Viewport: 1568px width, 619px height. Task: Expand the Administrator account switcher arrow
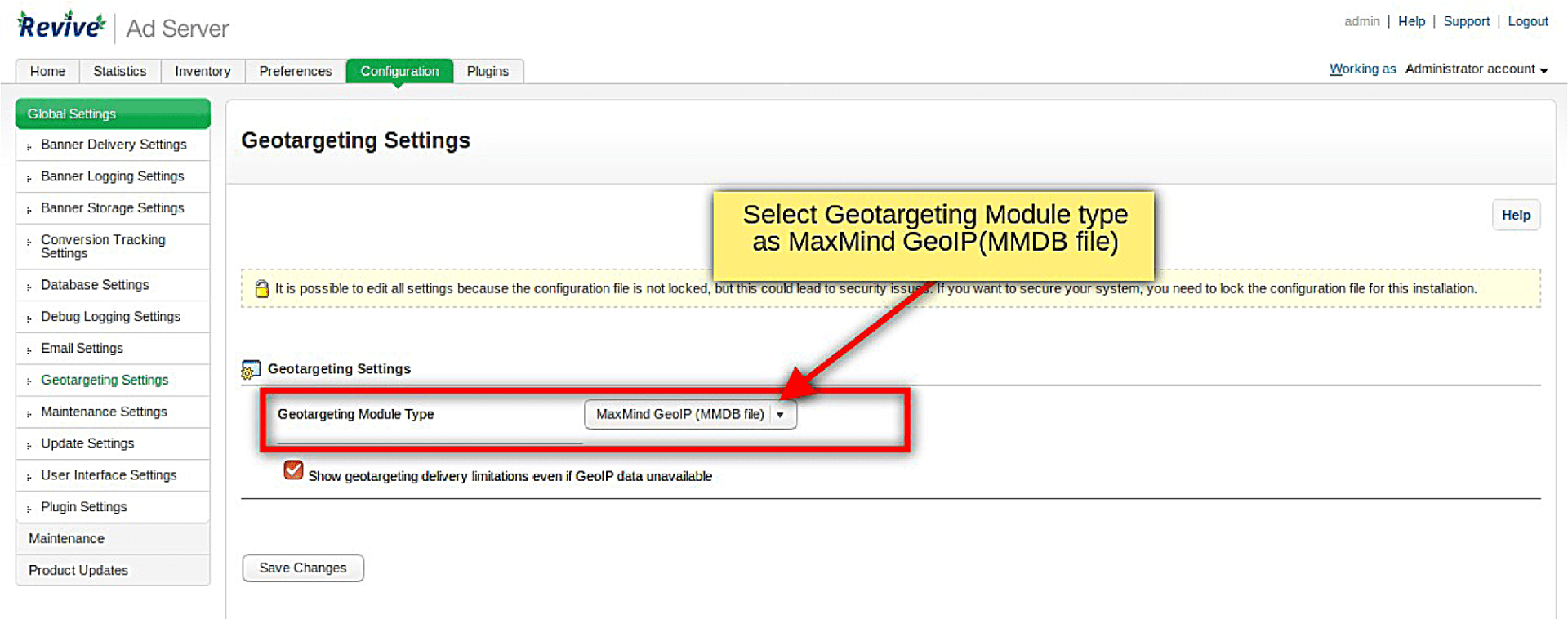click(x=1543, y=70)
